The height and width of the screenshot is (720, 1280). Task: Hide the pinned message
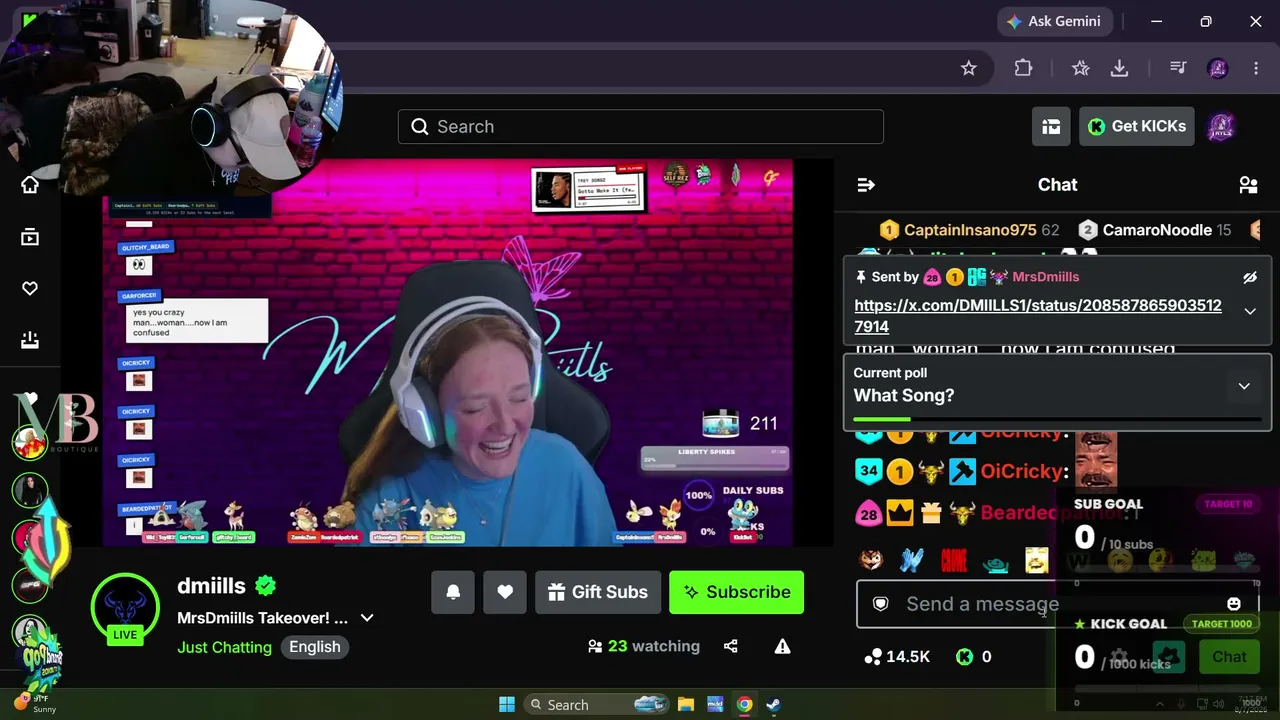(x=1249, y=277)
